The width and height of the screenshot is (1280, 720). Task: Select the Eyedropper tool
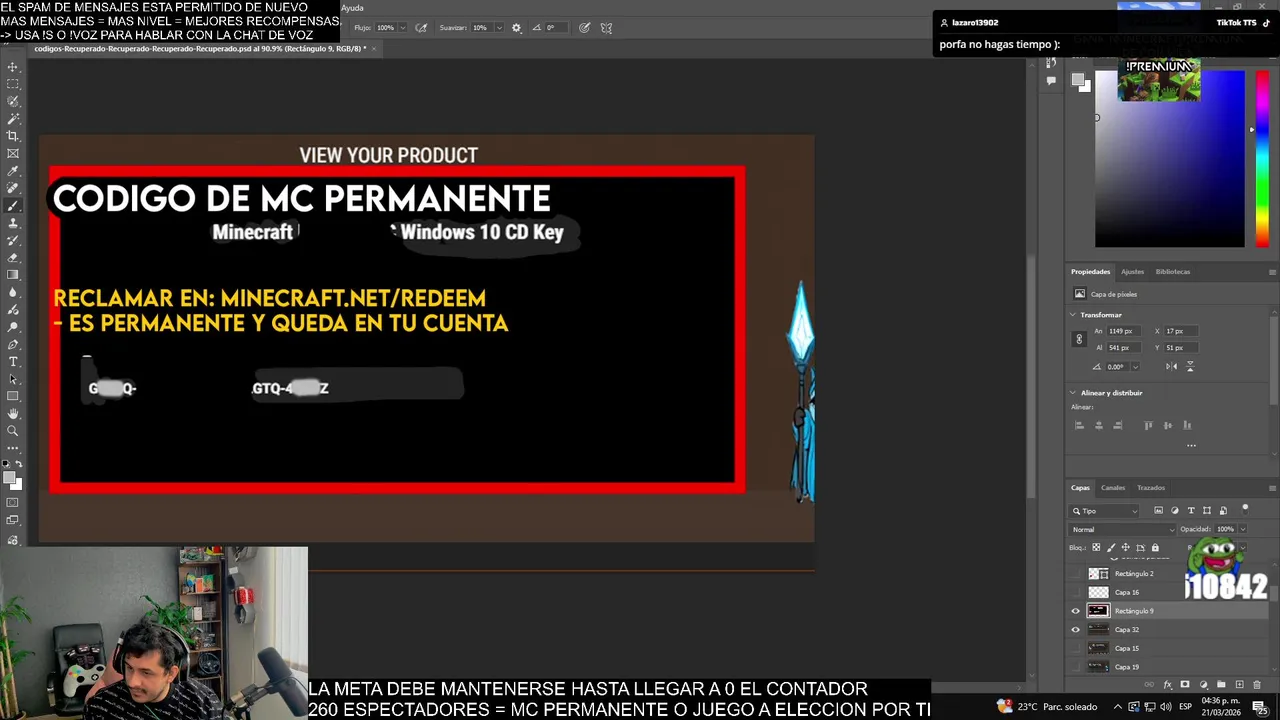(13, 171)
